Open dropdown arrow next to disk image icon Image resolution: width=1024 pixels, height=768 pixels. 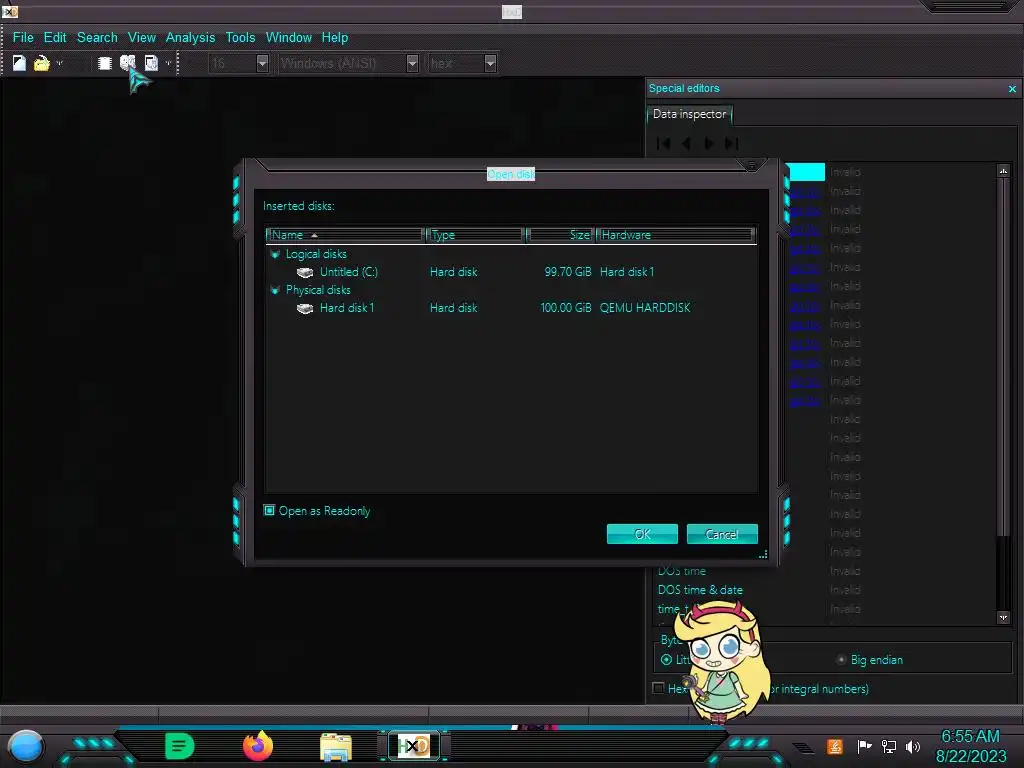[168, 63]
